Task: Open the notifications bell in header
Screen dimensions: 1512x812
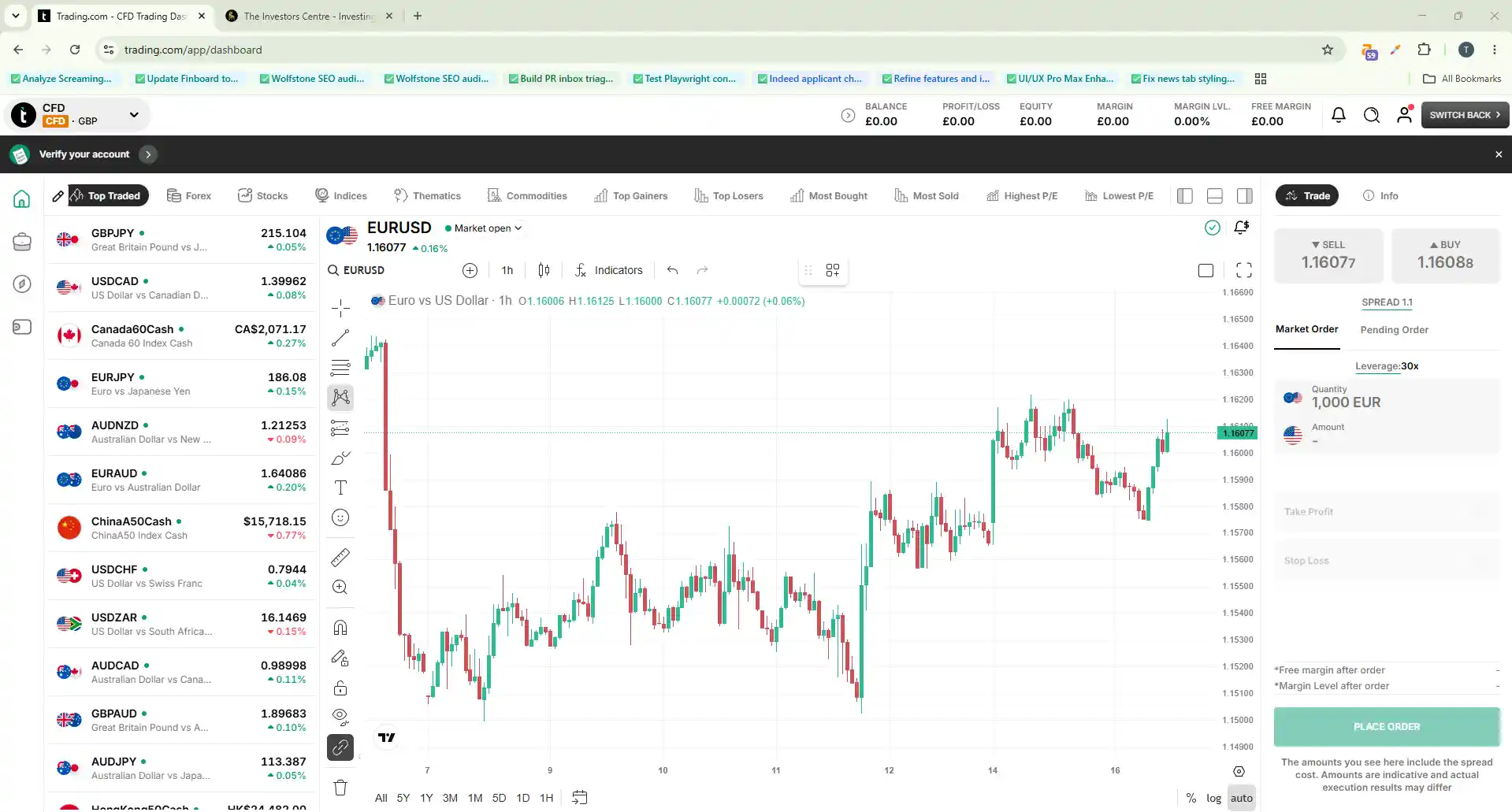Action: 1339,115
